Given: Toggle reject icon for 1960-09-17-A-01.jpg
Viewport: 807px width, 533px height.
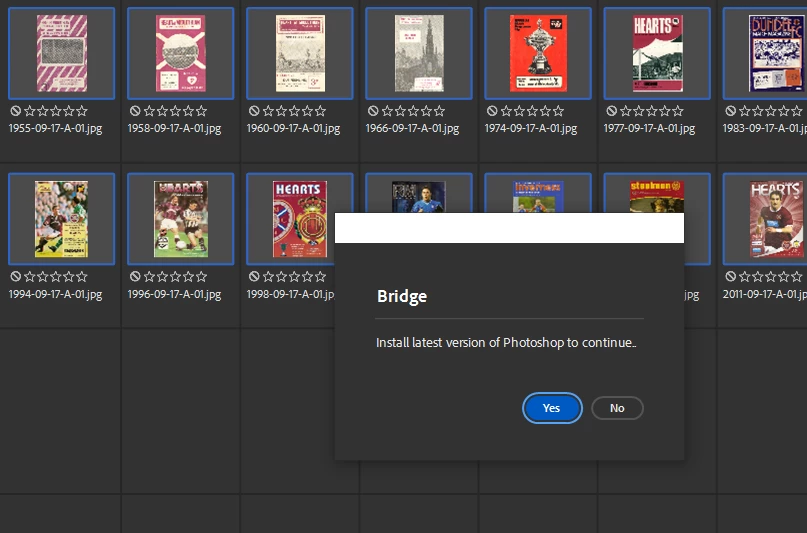Looking at the screenshot, I should (254, 111).
